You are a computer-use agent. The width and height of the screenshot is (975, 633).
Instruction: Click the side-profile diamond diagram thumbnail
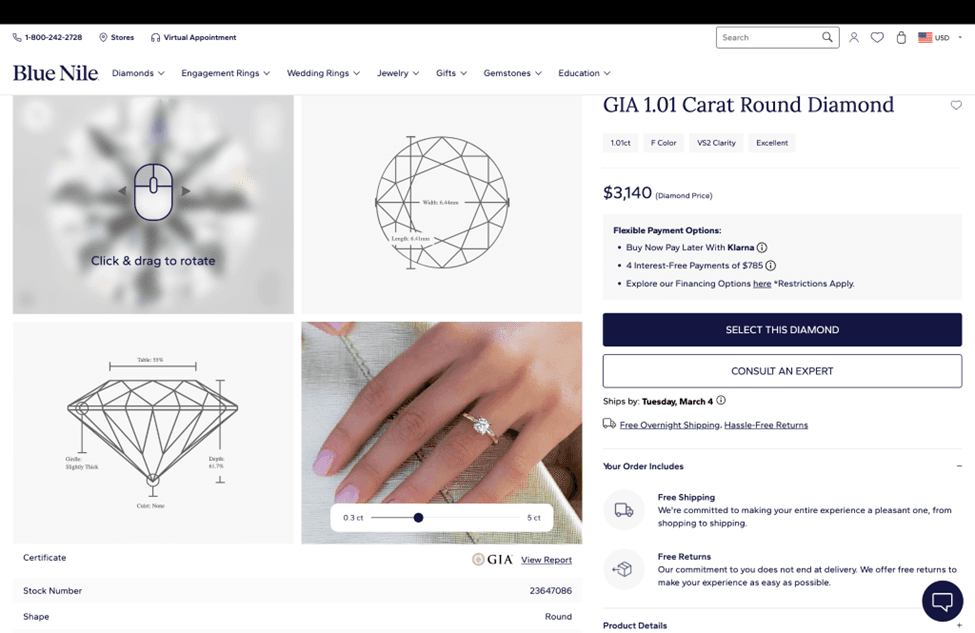153,433
